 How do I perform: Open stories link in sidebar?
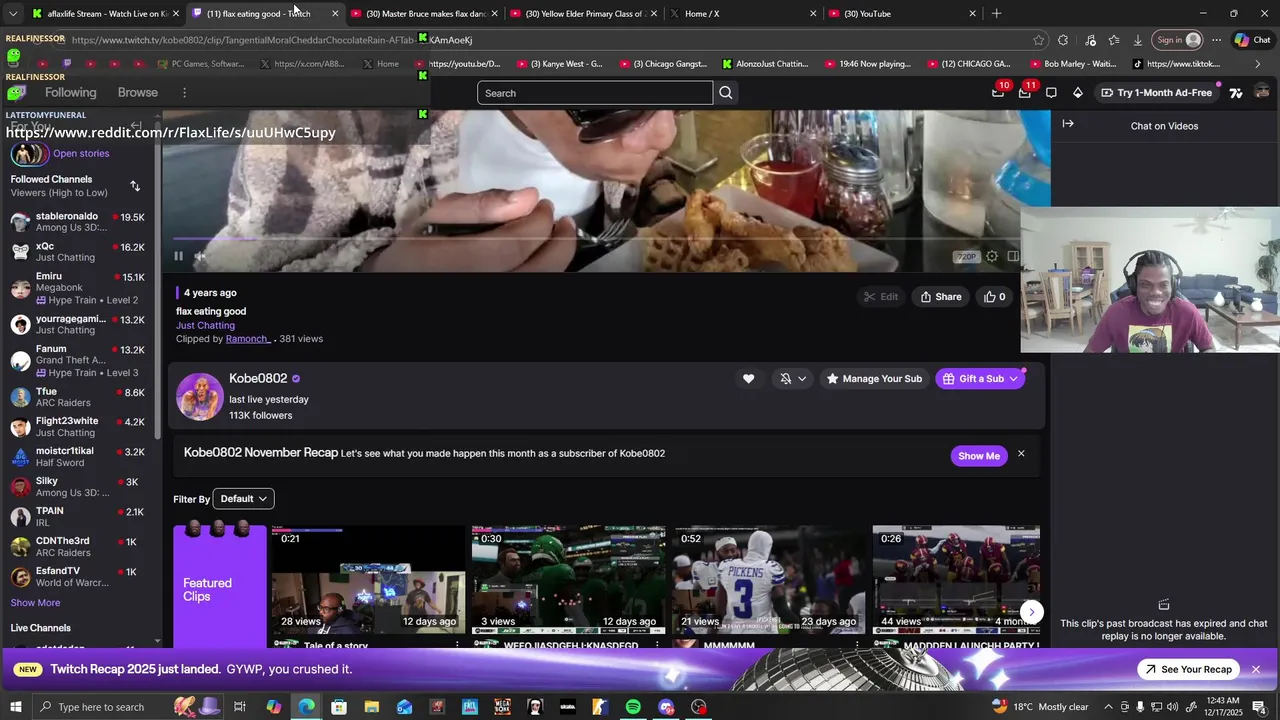pos(81,154)
